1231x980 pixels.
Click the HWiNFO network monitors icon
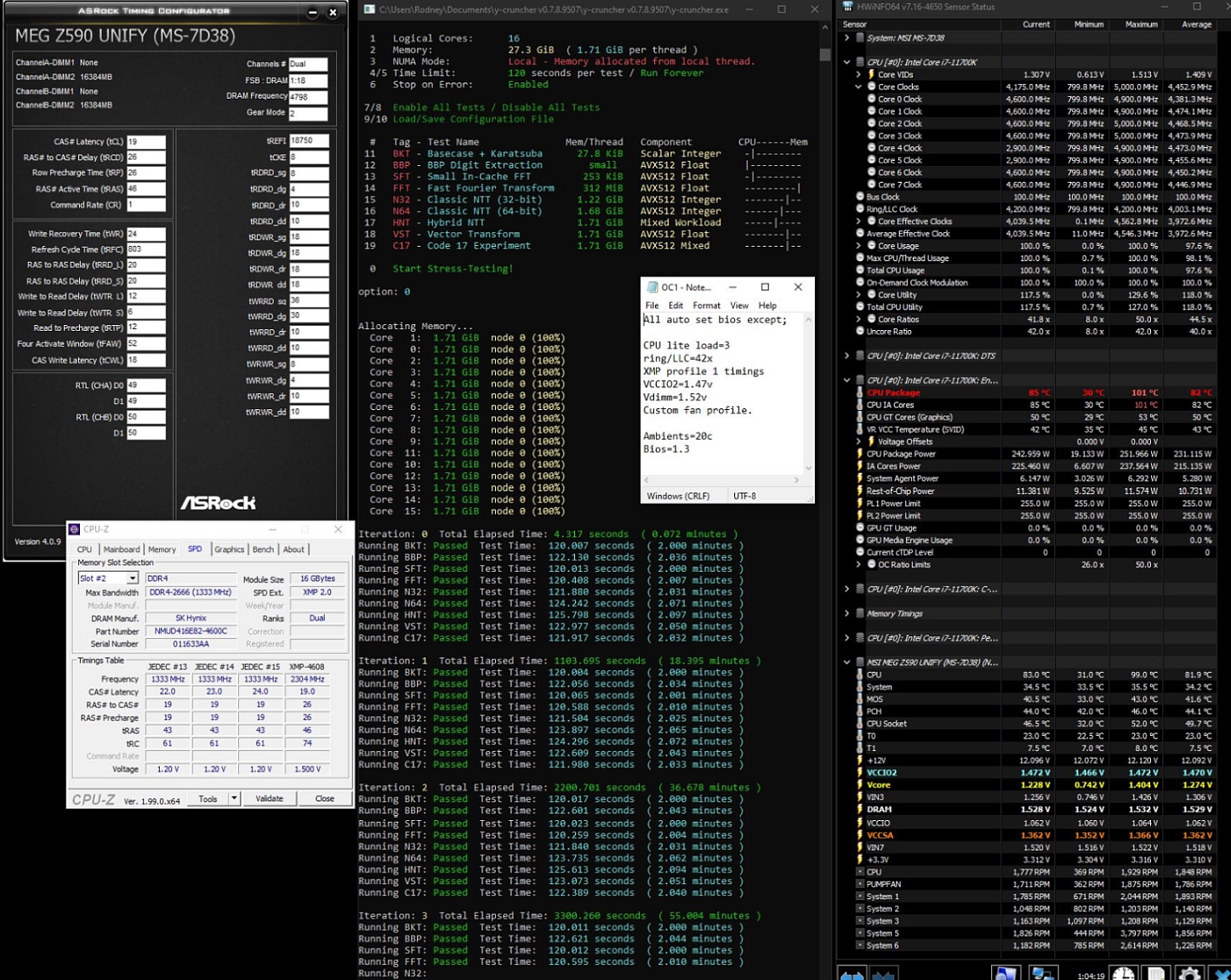click(x=1042, y=974)
